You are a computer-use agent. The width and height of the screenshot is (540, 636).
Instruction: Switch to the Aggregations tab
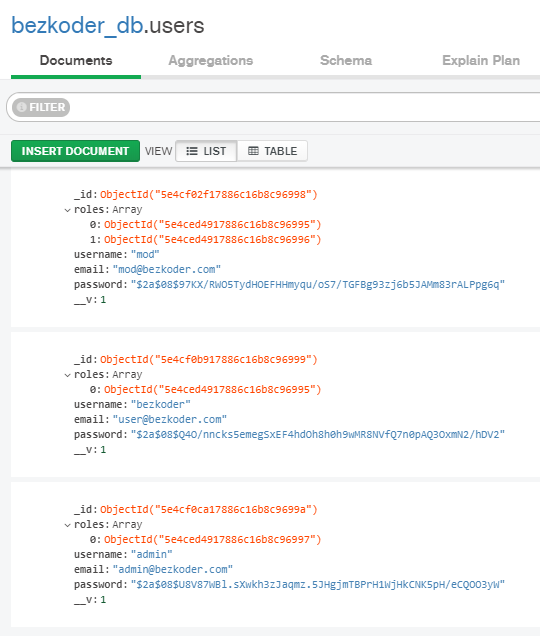[211, 60]
